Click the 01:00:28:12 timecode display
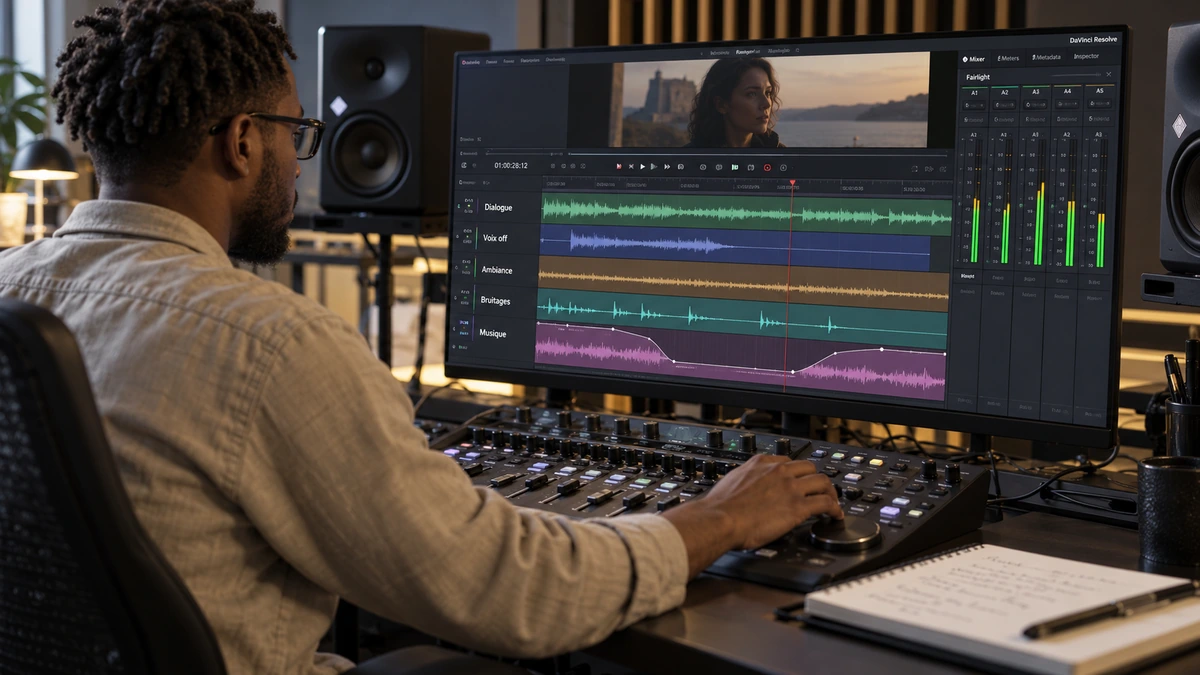Image resolution: width=1200 pixels, height=675 pixels. [511, 165]
